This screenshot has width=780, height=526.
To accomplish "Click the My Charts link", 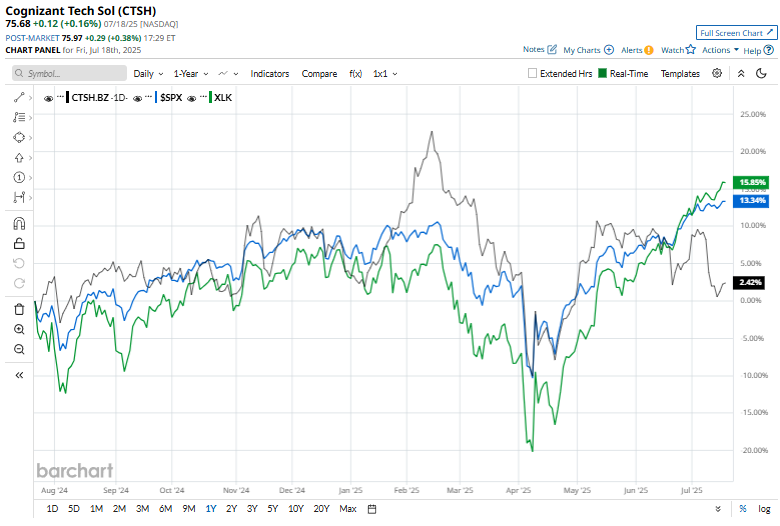I will (x=582, y=50).
